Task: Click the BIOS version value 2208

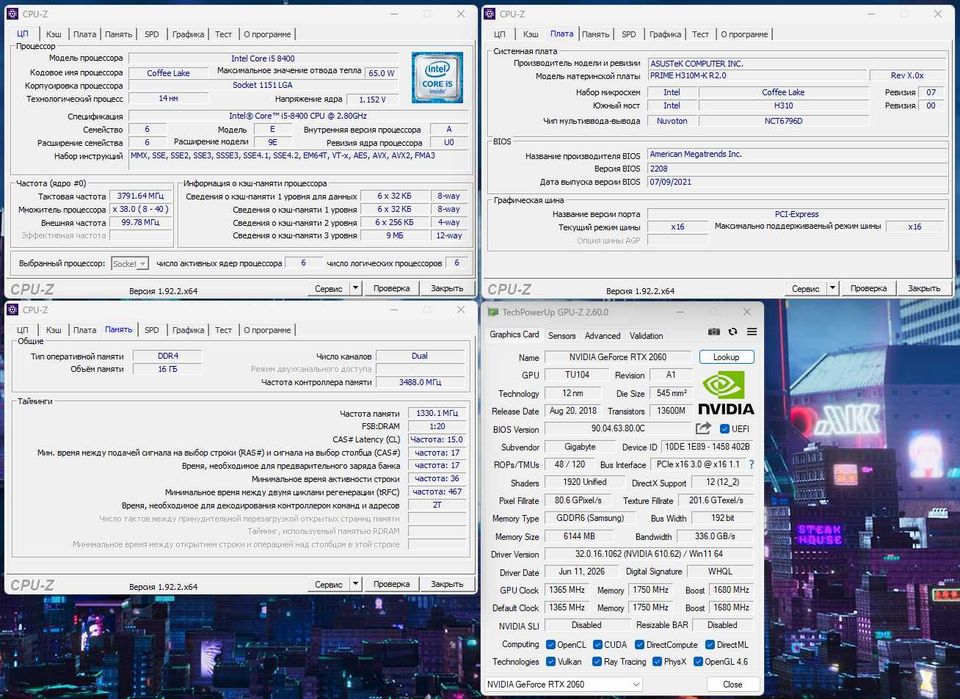Action: coord(797,168)
